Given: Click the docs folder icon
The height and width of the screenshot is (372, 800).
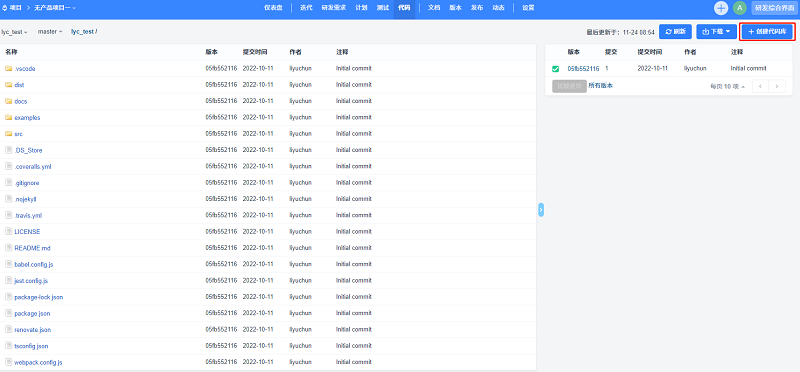Looking at the screenshot, I should [x=8, y=101].
